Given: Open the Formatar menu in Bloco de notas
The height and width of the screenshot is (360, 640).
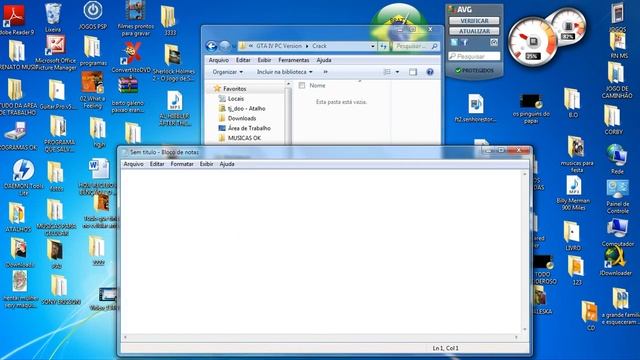Looking at the screenshot, I should point(182,164).
